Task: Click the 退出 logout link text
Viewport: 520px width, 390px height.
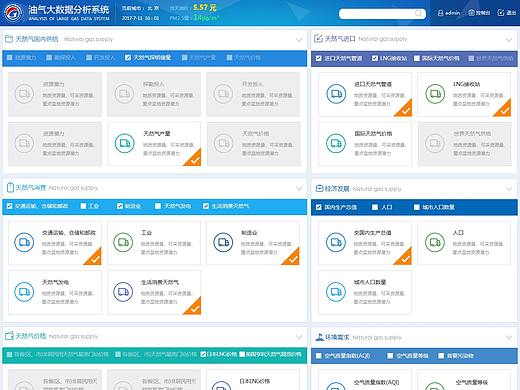Action: [511, 13]
